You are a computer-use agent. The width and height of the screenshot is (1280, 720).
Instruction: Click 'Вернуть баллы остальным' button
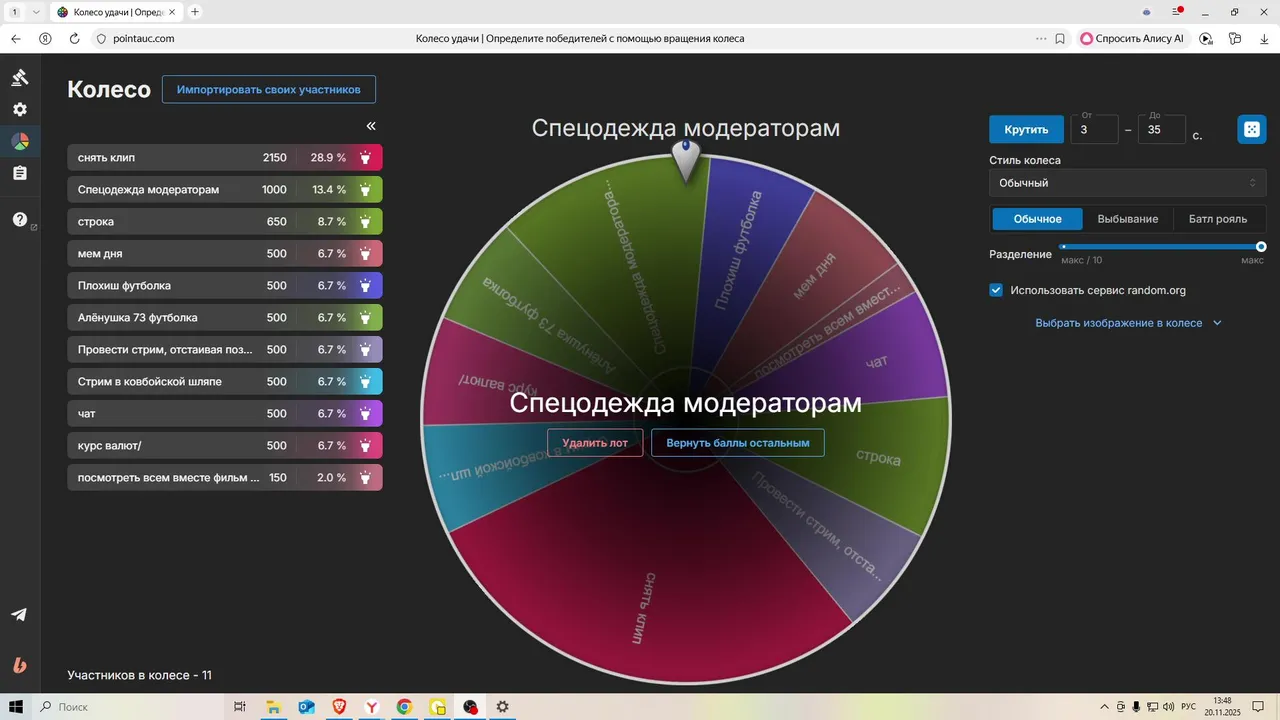pyautogui.click(x=738, y=443)
